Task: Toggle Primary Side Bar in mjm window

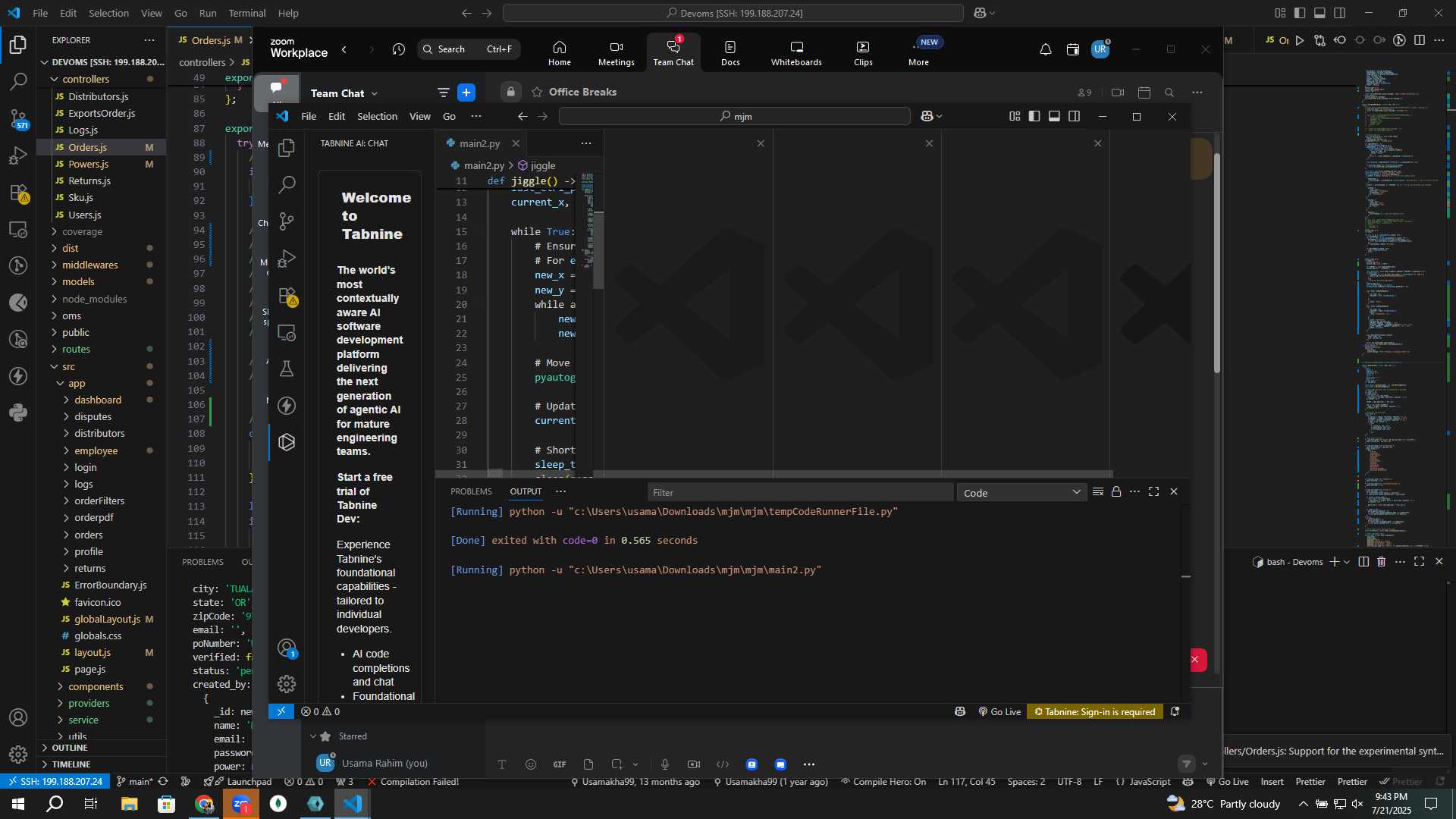Action: [1034, 117]
